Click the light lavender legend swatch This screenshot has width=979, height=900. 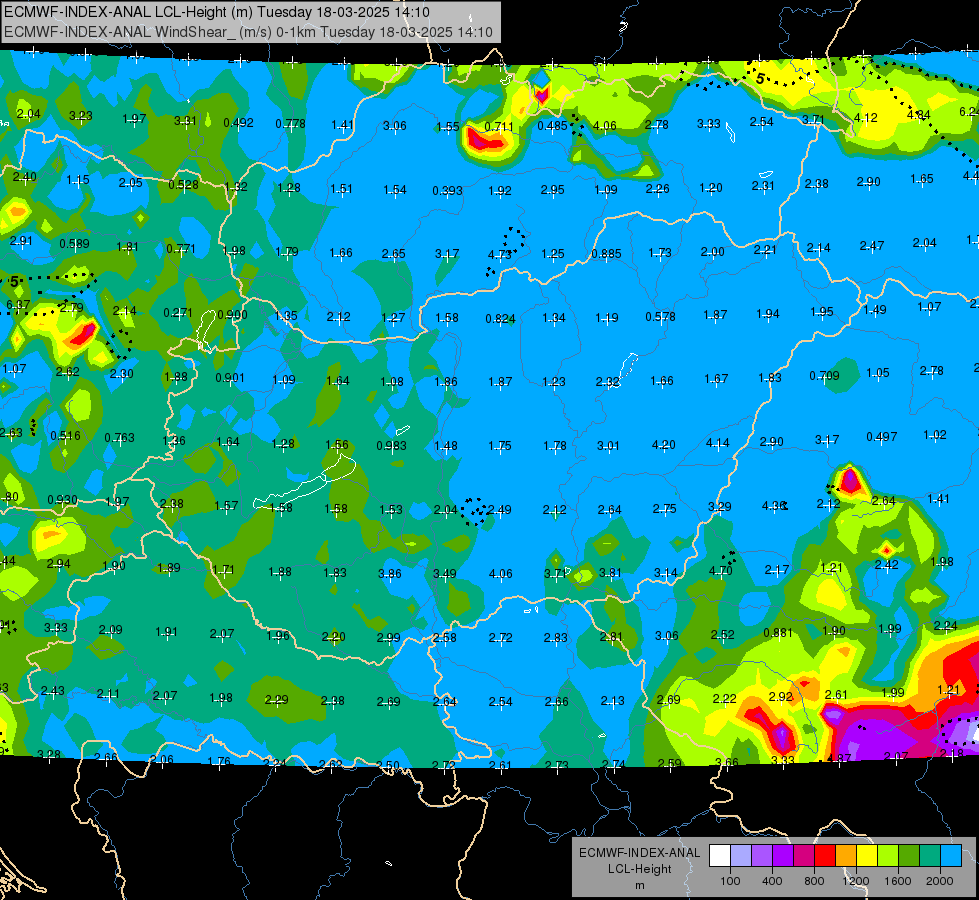pyautogui.click(x=741, y=856)
